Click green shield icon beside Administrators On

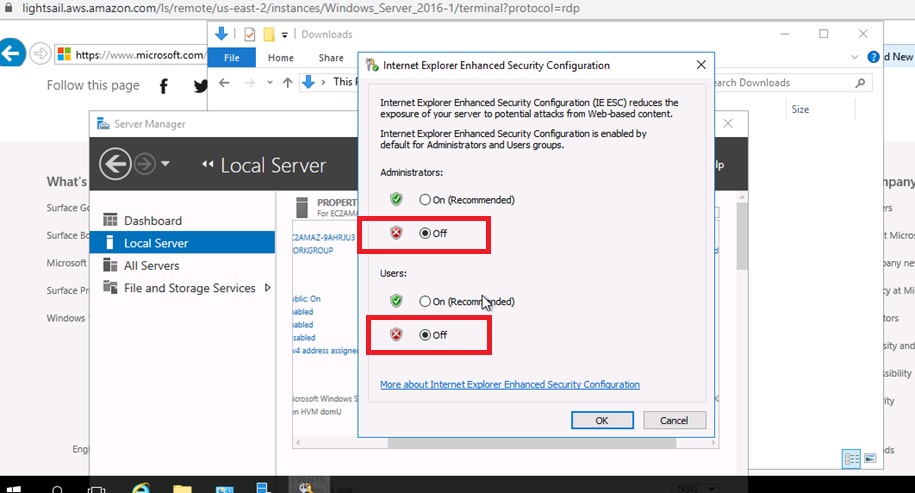(396, 200)
